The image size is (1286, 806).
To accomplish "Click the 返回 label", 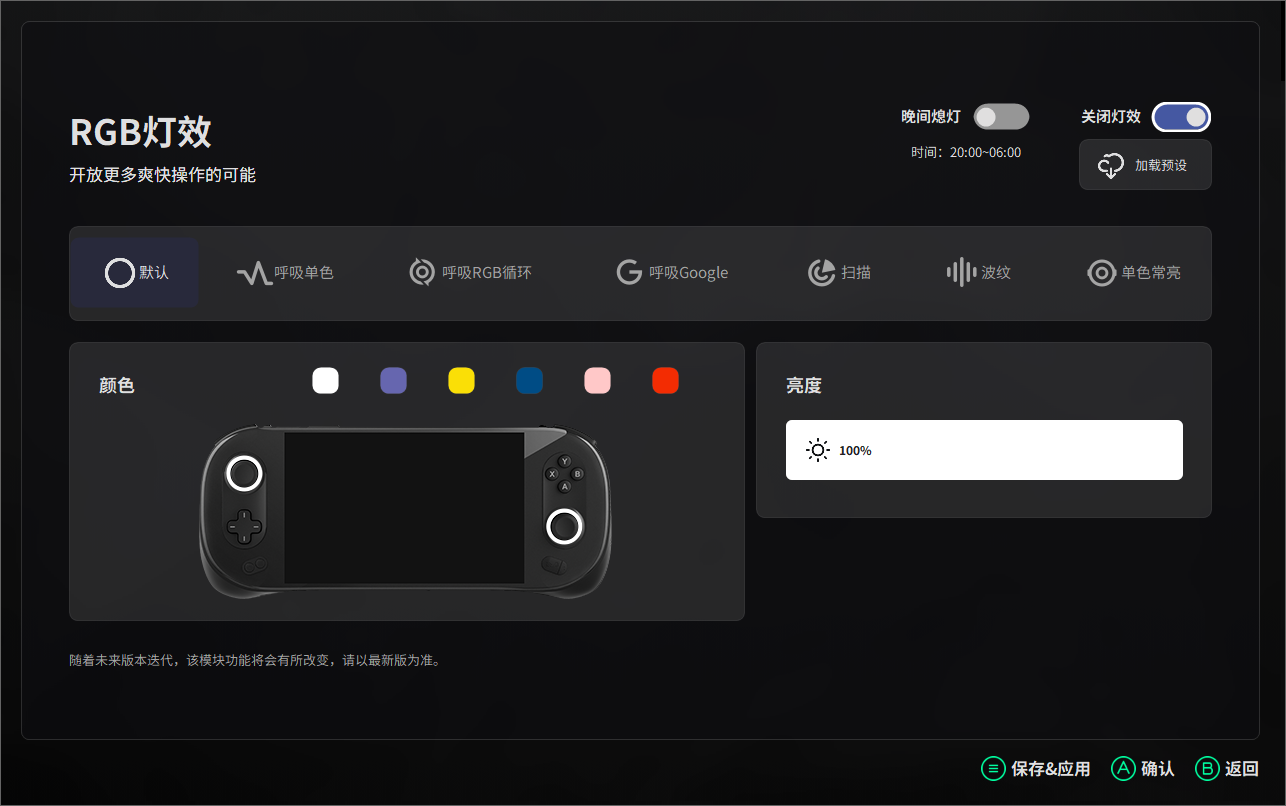I will click(x=1242, y=769).
